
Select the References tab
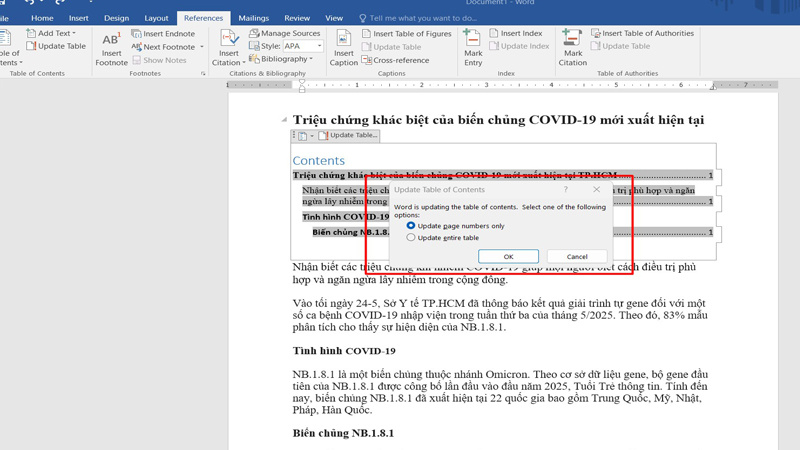click(x=204, y=18)
